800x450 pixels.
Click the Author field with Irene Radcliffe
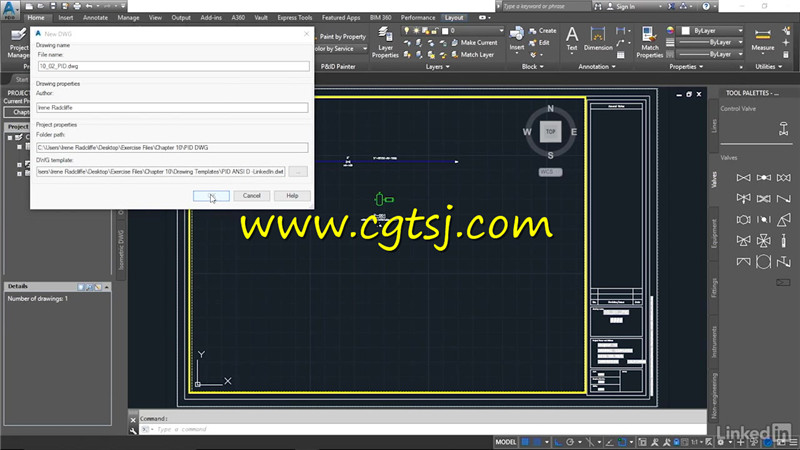[172, 108]
